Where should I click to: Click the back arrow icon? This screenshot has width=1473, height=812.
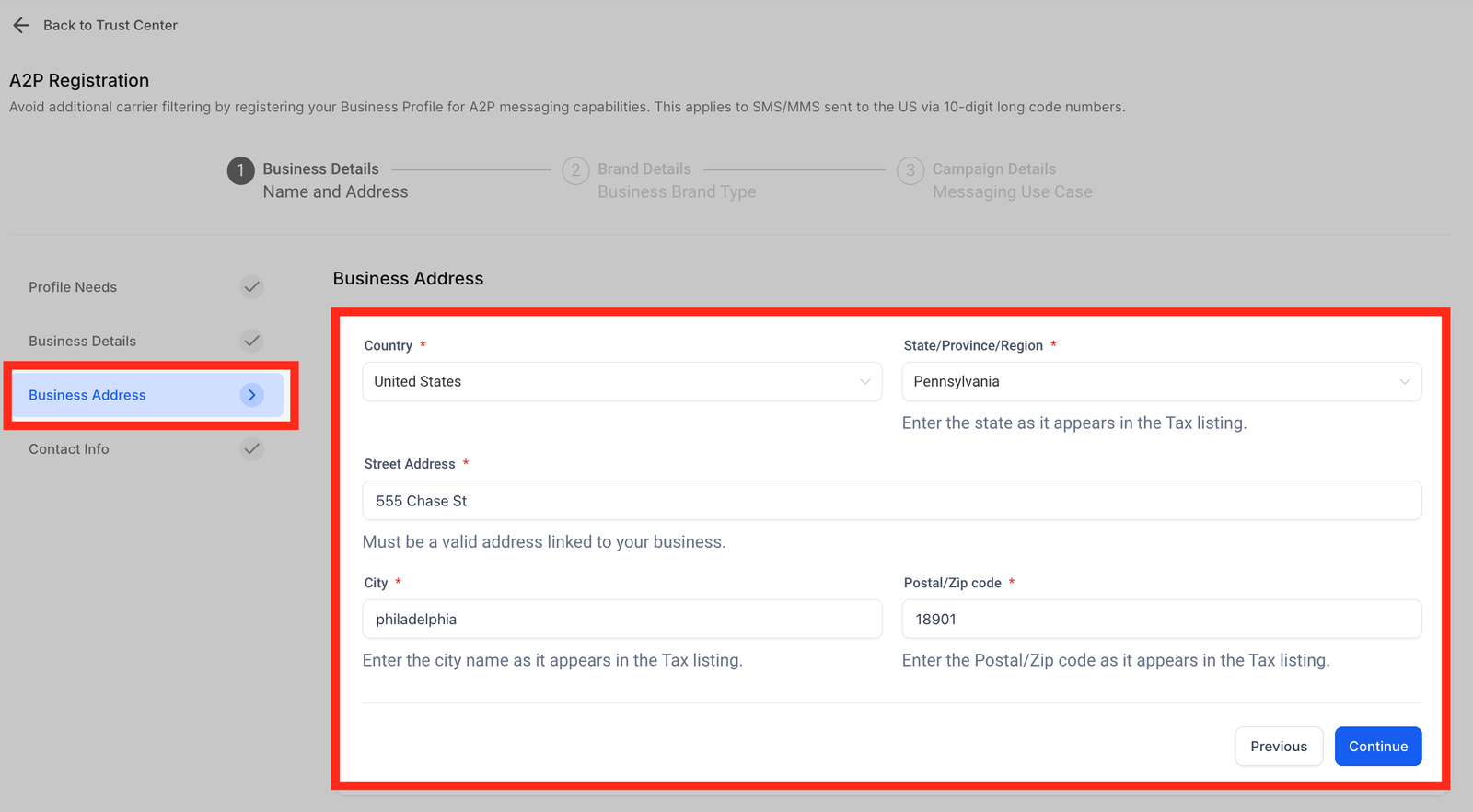click(21, 26)
